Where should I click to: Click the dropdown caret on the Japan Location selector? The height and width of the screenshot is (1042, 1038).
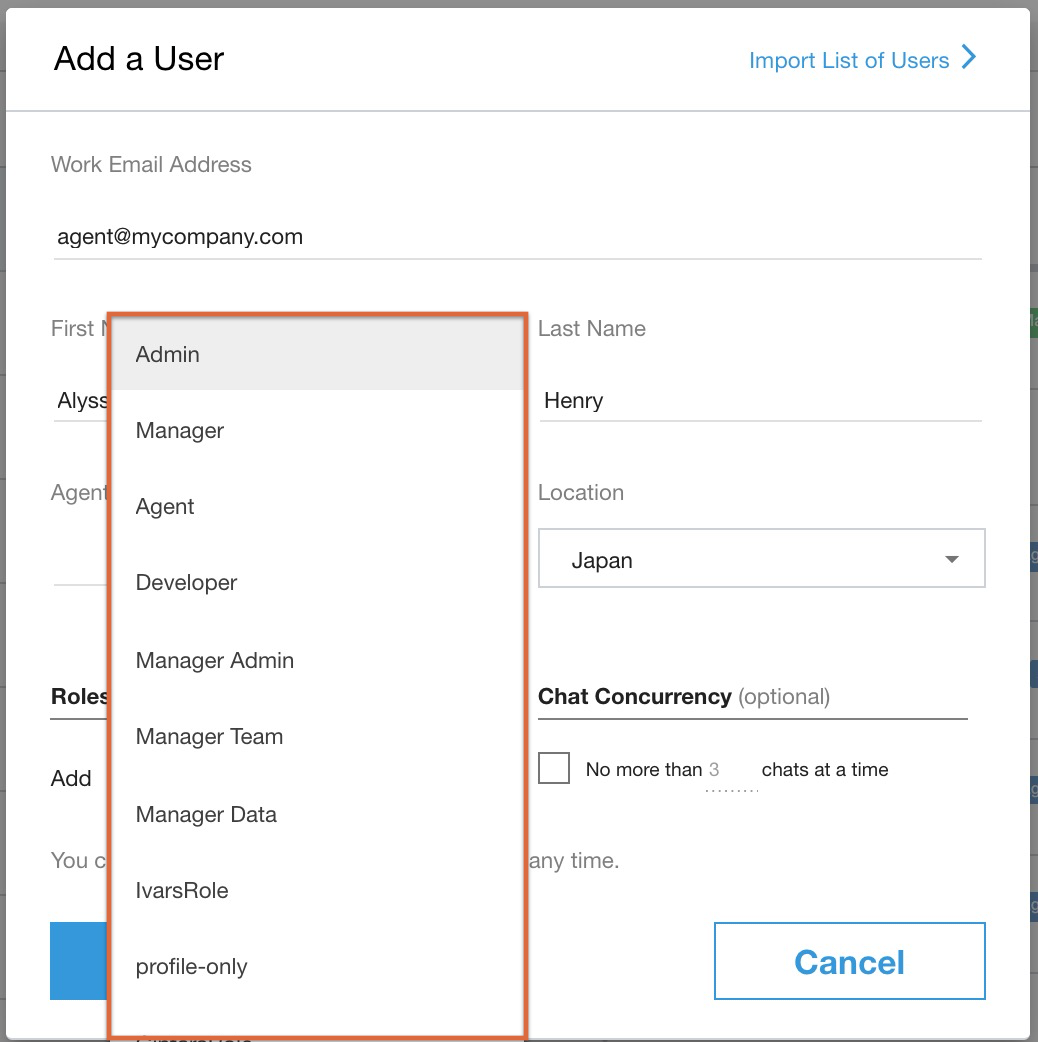(x=951, y=559)
